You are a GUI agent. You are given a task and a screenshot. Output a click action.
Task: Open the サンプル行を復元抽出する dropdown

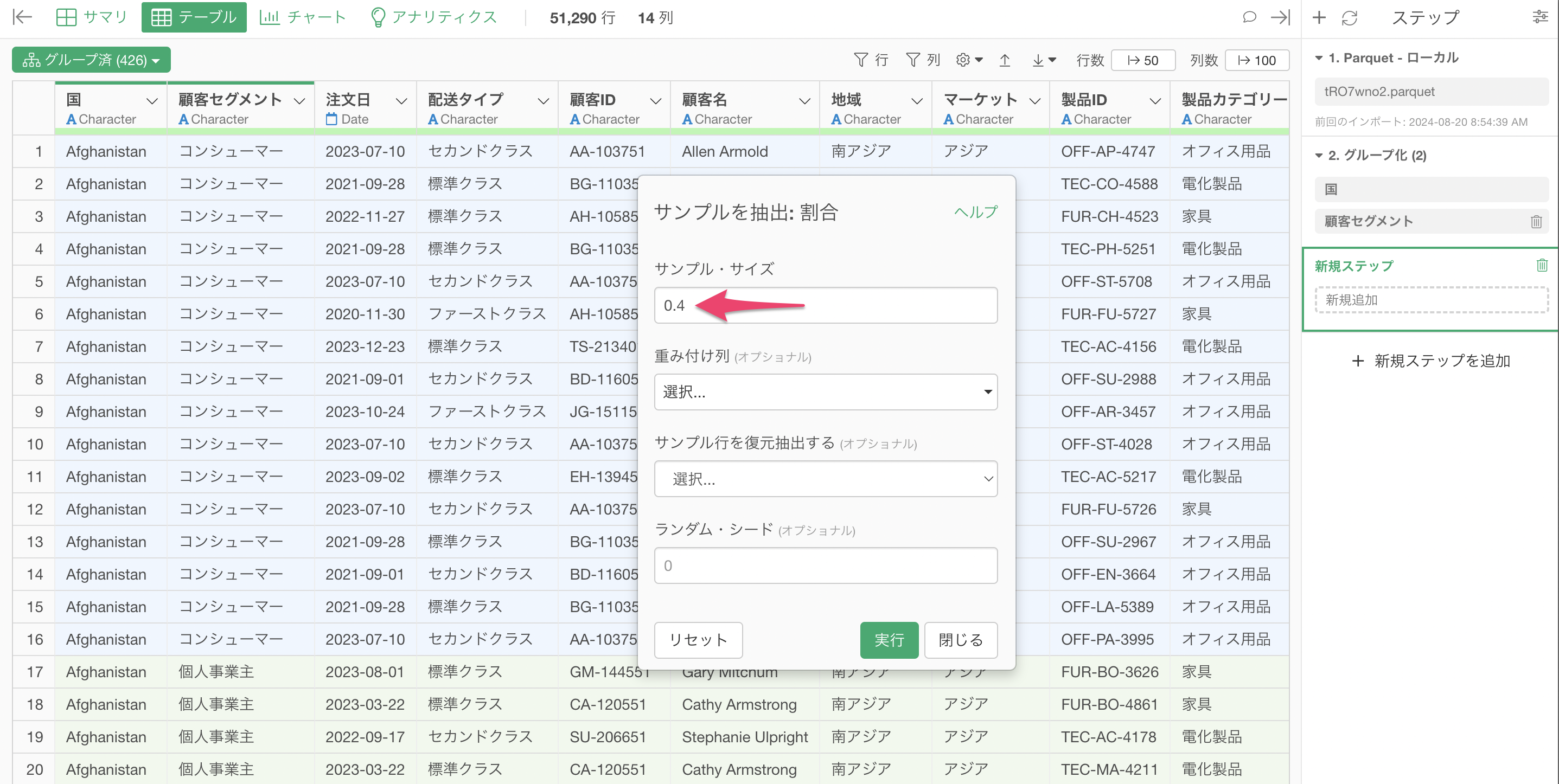tap(826, 479)
